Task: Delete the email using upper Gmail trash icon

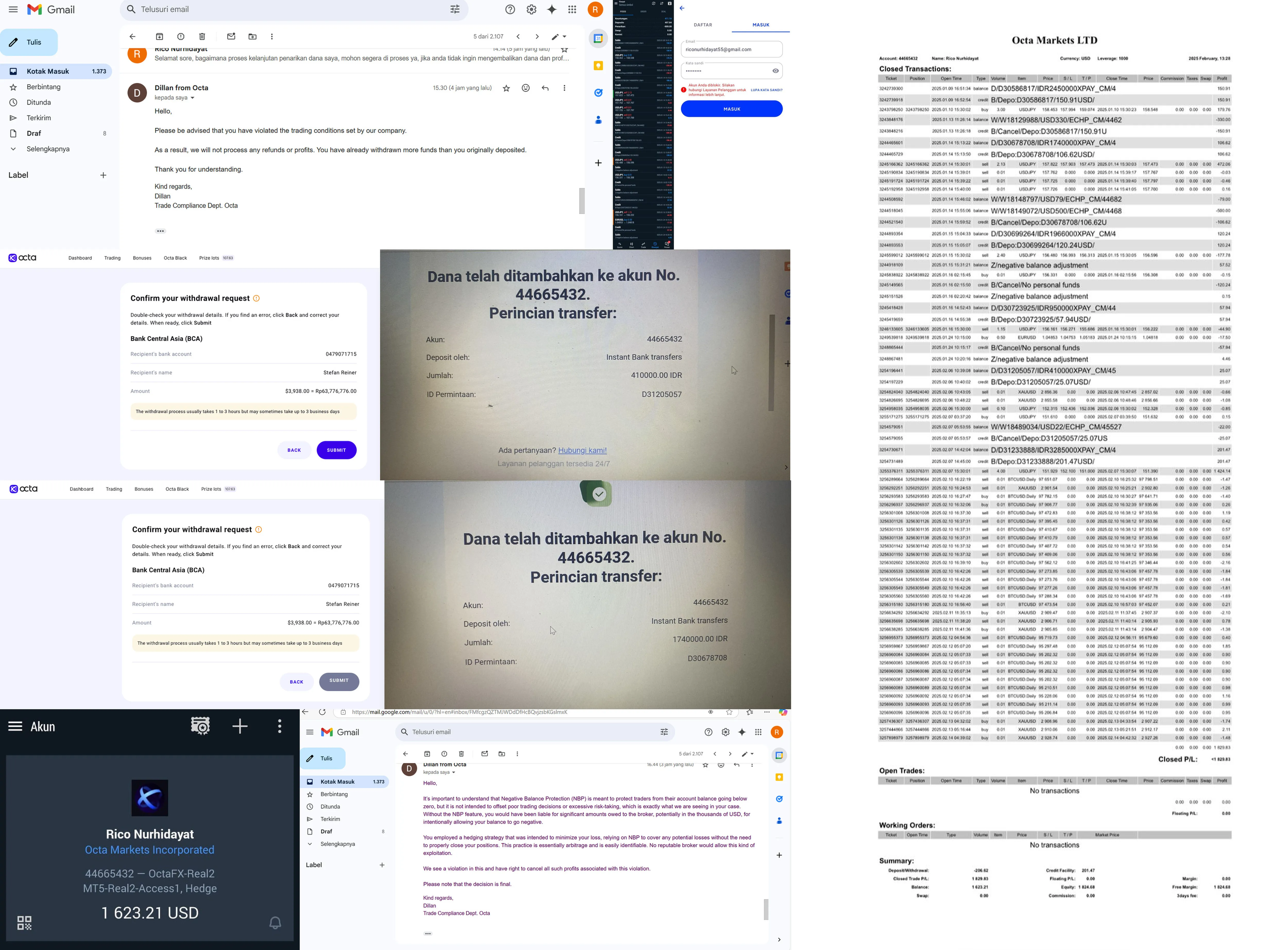Action: [x=202, y=36]
